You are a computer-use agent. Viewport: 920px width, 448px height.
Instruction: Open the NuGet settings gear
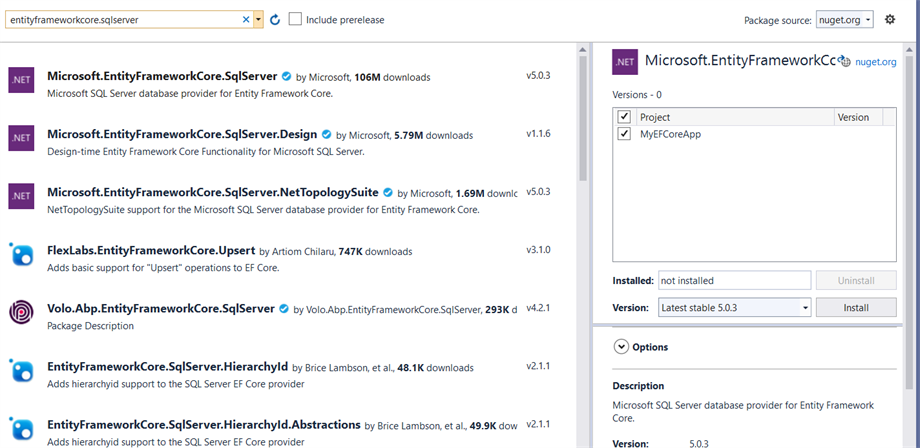tap(890, 19)
